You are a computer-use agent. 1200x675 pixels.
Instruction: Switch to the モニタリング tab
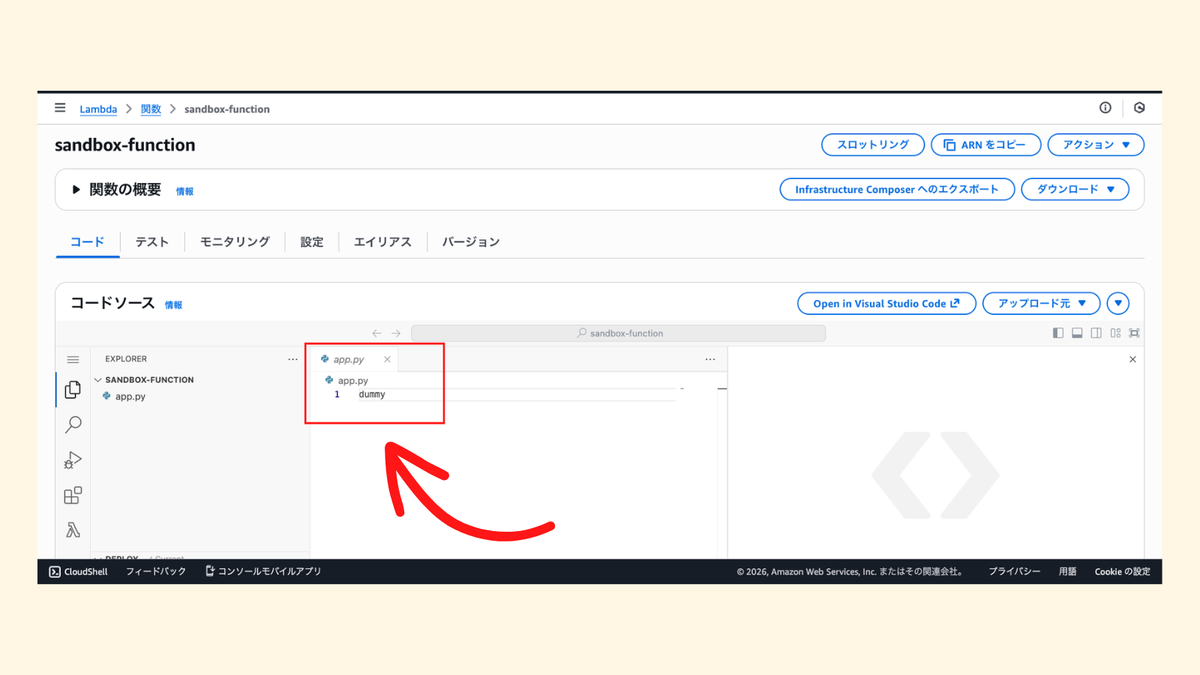235,242
